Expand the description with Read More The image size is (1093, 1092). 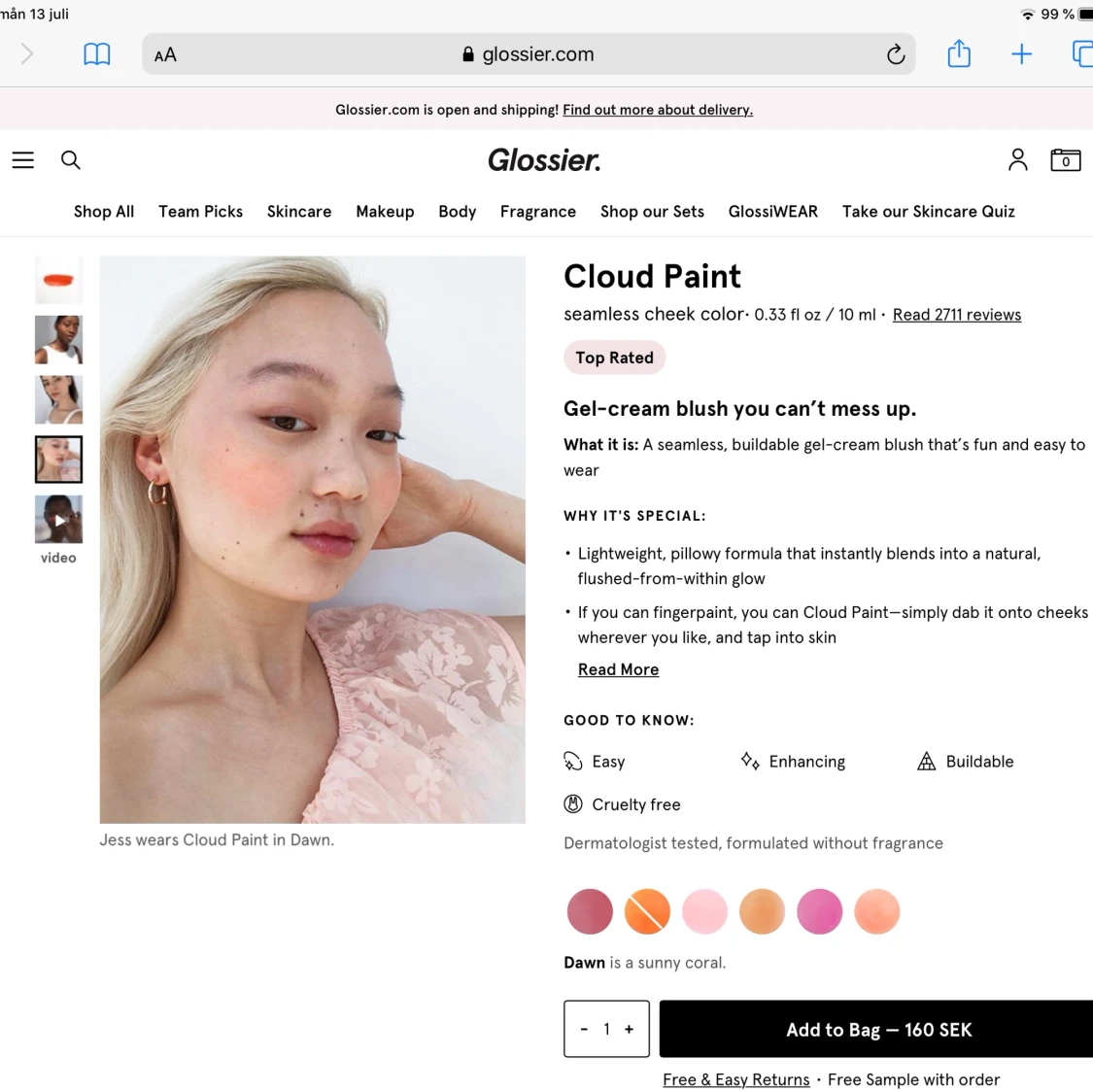coord(618,669)
